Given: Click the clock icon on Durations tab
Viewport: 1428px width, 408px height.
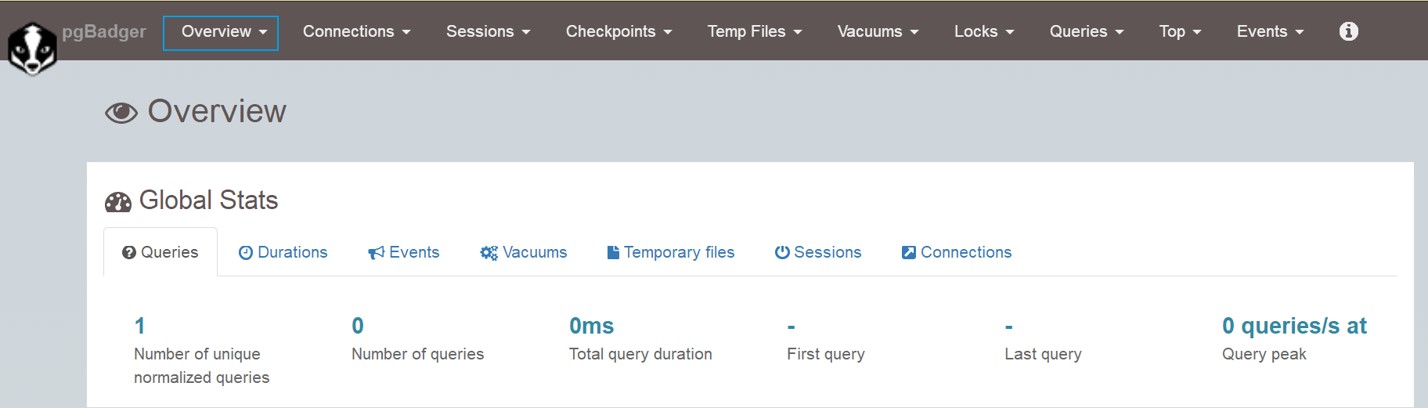Looking at the screenshot, I should coord(245,253).
